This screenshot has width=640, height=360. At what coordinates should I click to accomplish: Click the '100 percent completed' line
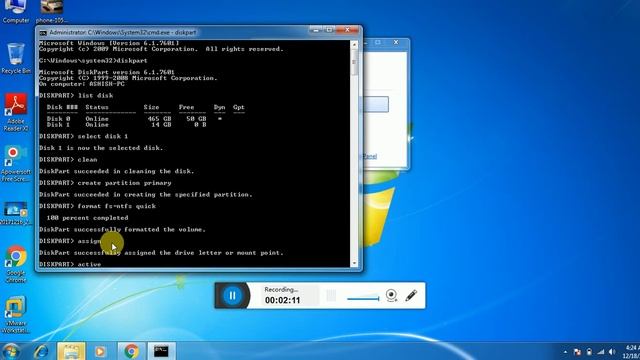click(87, 218)
